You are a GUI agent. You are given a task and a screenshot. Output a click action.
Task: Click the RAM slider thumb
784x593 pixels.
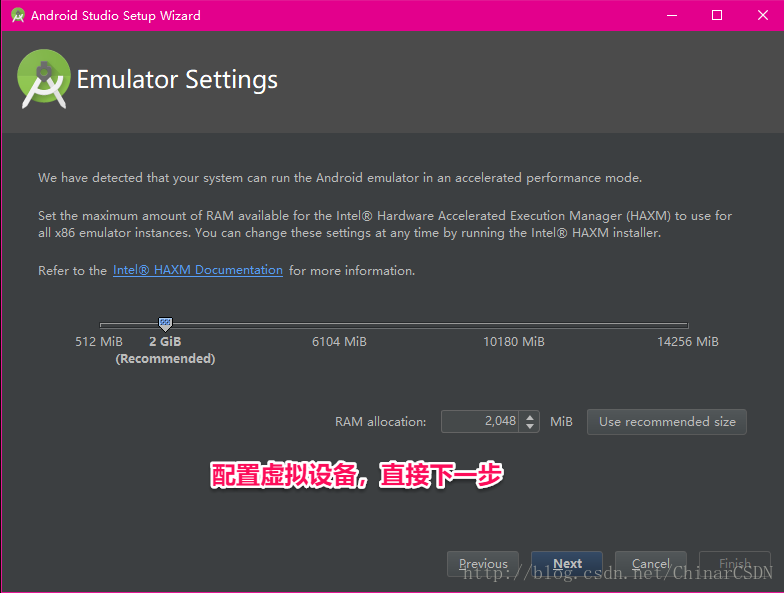[165, 324]
